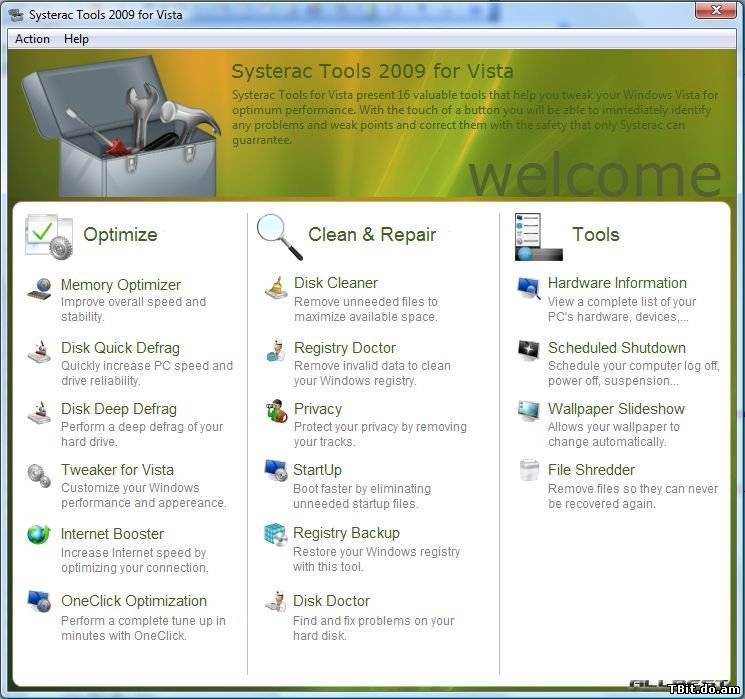
Task: Click 'Find and fix problems' description
Action: (x=373, y=628)
